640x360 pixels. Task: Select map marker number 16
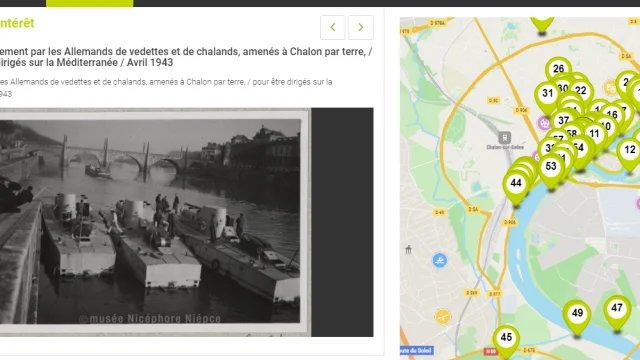tap(612, 115)
